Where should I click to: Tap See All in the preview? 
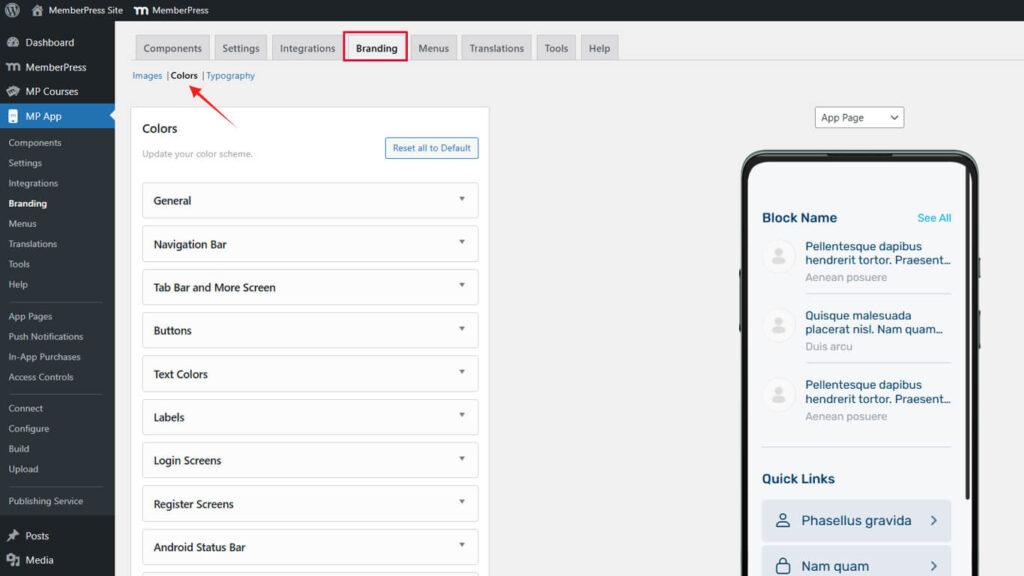pyautogui.click(x=934, y=218)
